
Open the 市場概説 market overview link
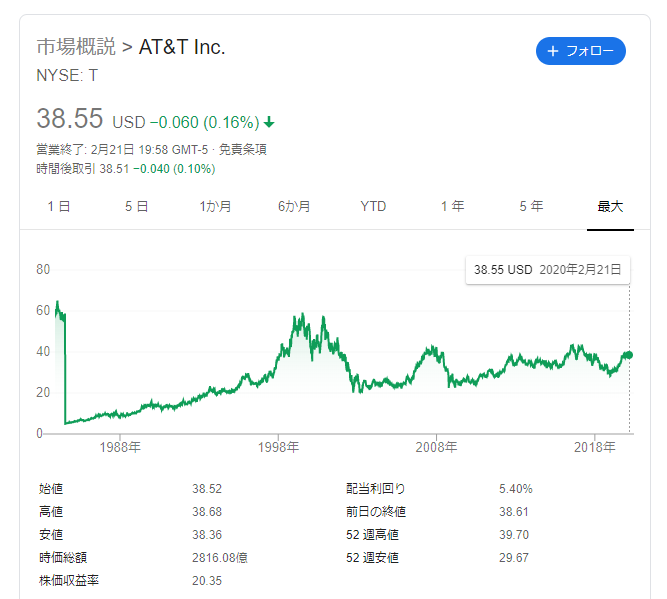(x=75, y=47)
